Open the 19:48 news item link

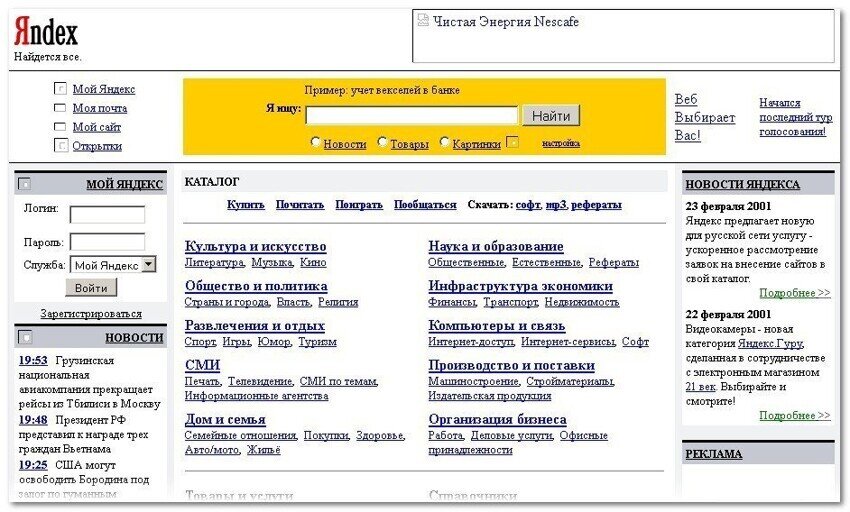coord(33,420)
